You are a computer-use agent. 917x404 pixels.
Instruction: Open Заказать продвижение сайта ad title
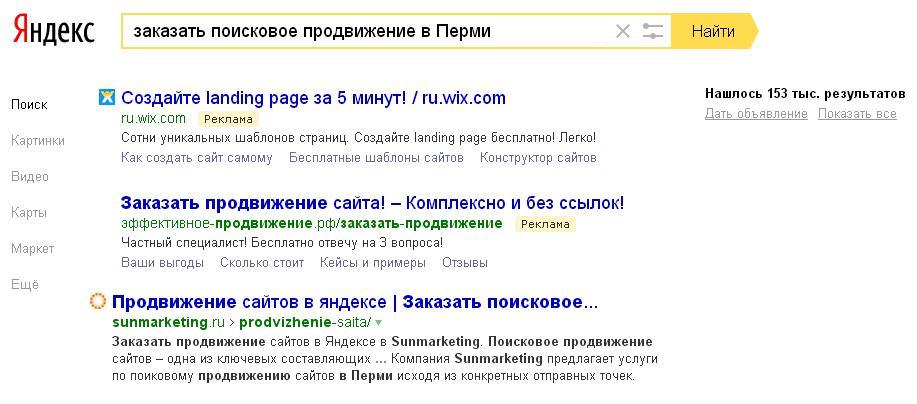coord(372,203)
